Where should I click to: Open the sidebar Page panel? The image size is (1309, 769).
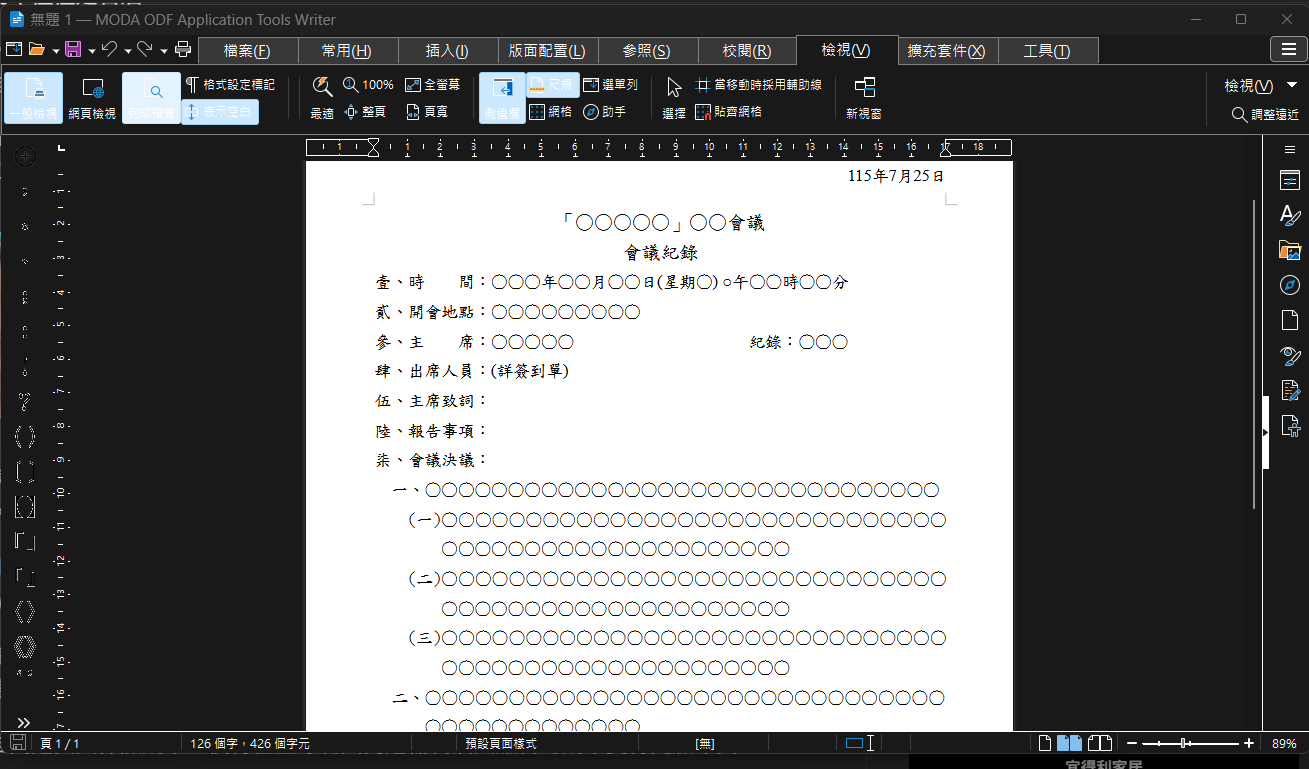point(1290,321)
